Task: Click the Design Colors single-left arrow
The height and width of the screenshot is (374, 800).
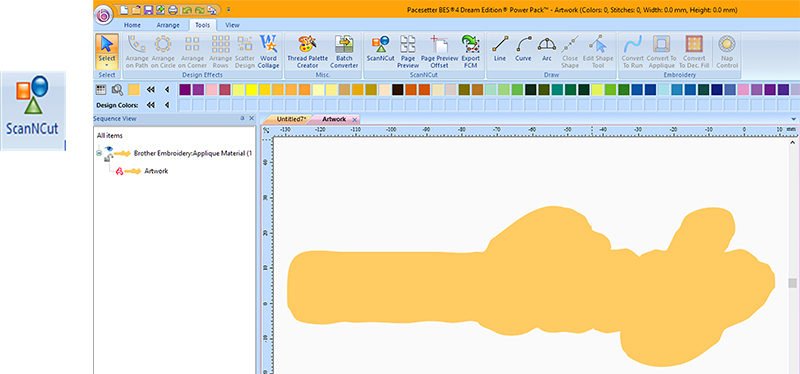Action: pos(167,105)
